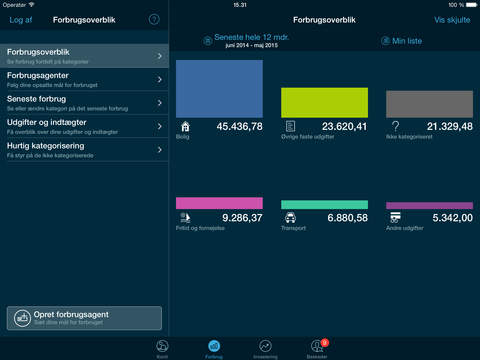
Task: Select the Forbrugsoverblik menu item
Action: pos(84,56)
